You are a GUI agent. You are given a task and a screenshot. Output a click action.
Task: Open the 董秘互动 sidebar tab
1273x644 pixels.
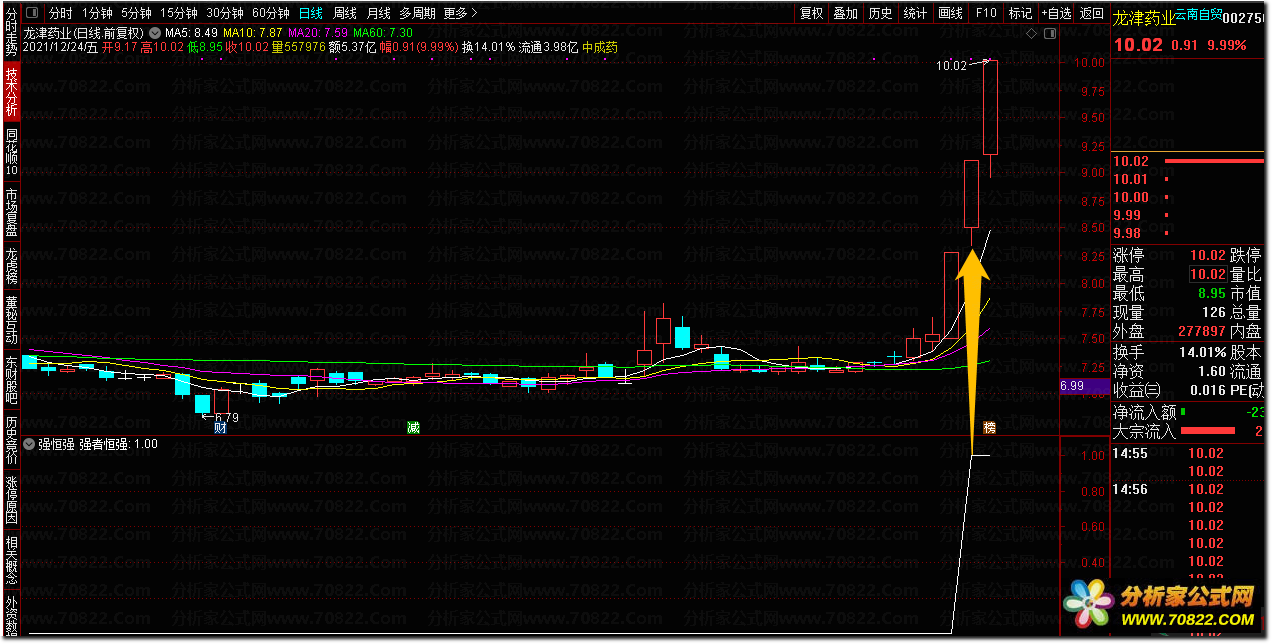11,319
